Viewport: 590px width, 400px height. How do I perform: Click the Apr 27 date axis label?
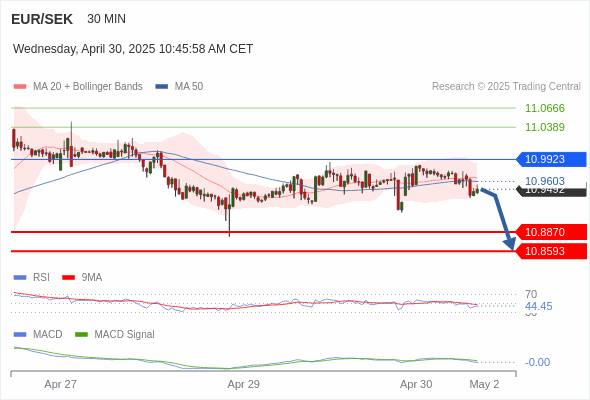(61, 385)
